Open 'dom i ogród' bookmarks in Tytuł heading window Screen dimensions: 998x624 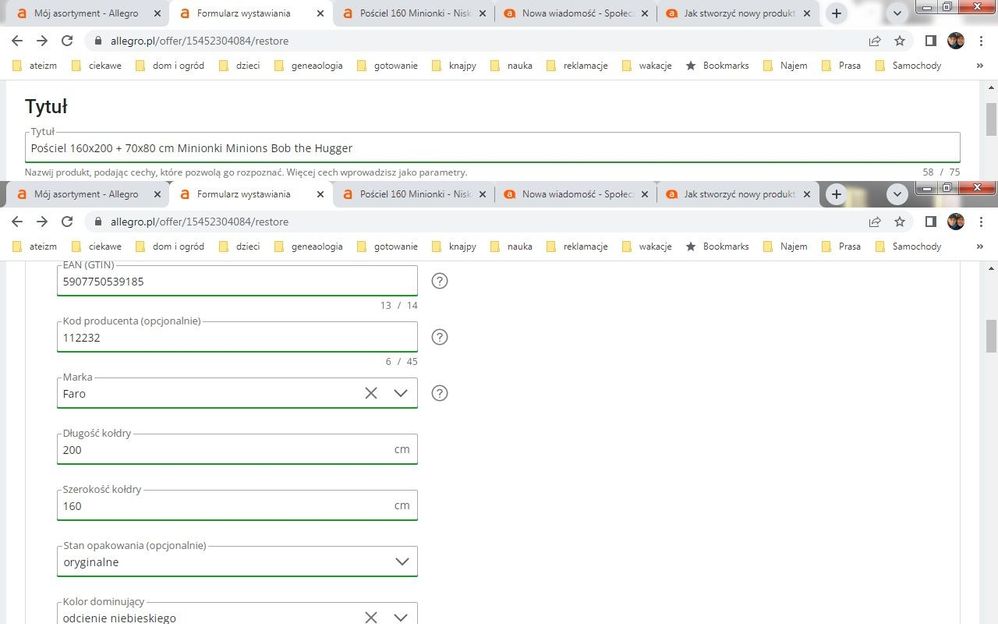tap(170, 66)
